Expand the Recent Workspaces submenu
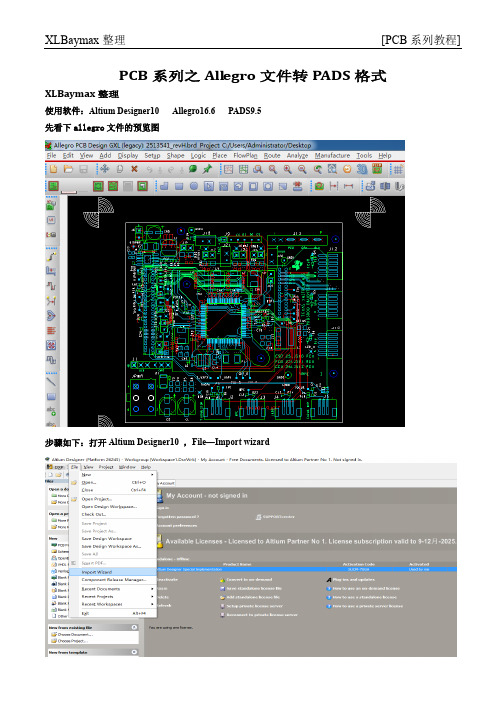Image resolution: width=496 pixels, height=702 pixels. click(x=112, y=604)
